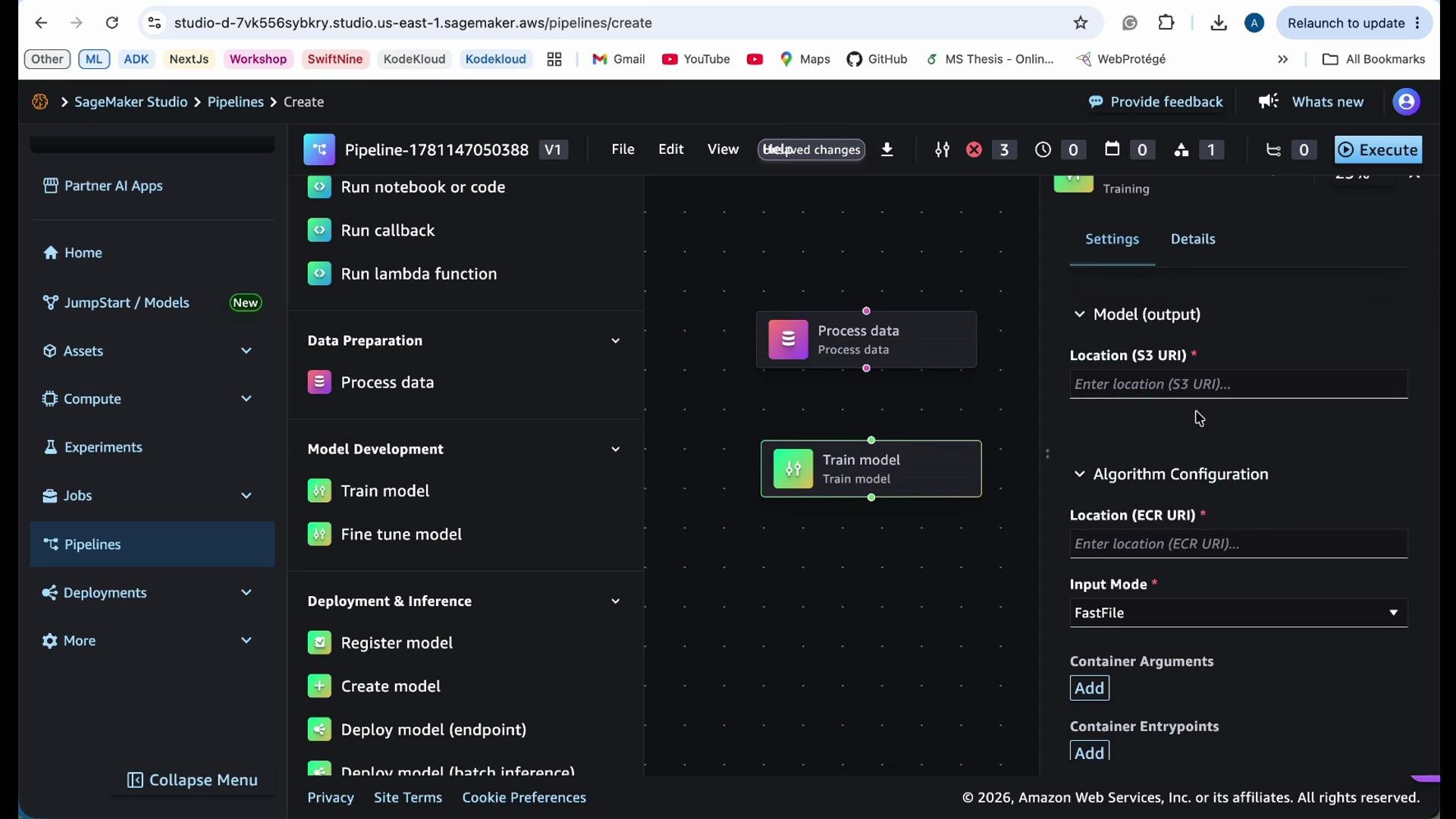Screen dimensions: 1456x819
Task: Click the download pipeline icon in toolbar
Action: [x=887, y=150]
